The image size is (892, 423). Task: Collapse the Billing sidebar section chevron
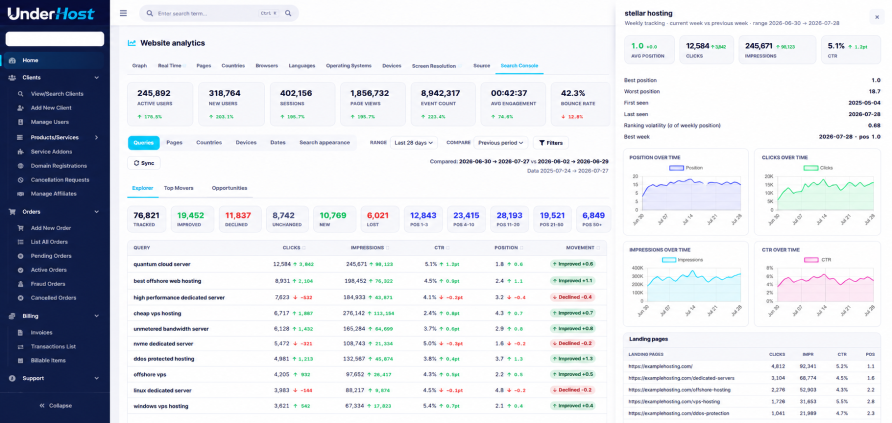[x=97, y=316]
